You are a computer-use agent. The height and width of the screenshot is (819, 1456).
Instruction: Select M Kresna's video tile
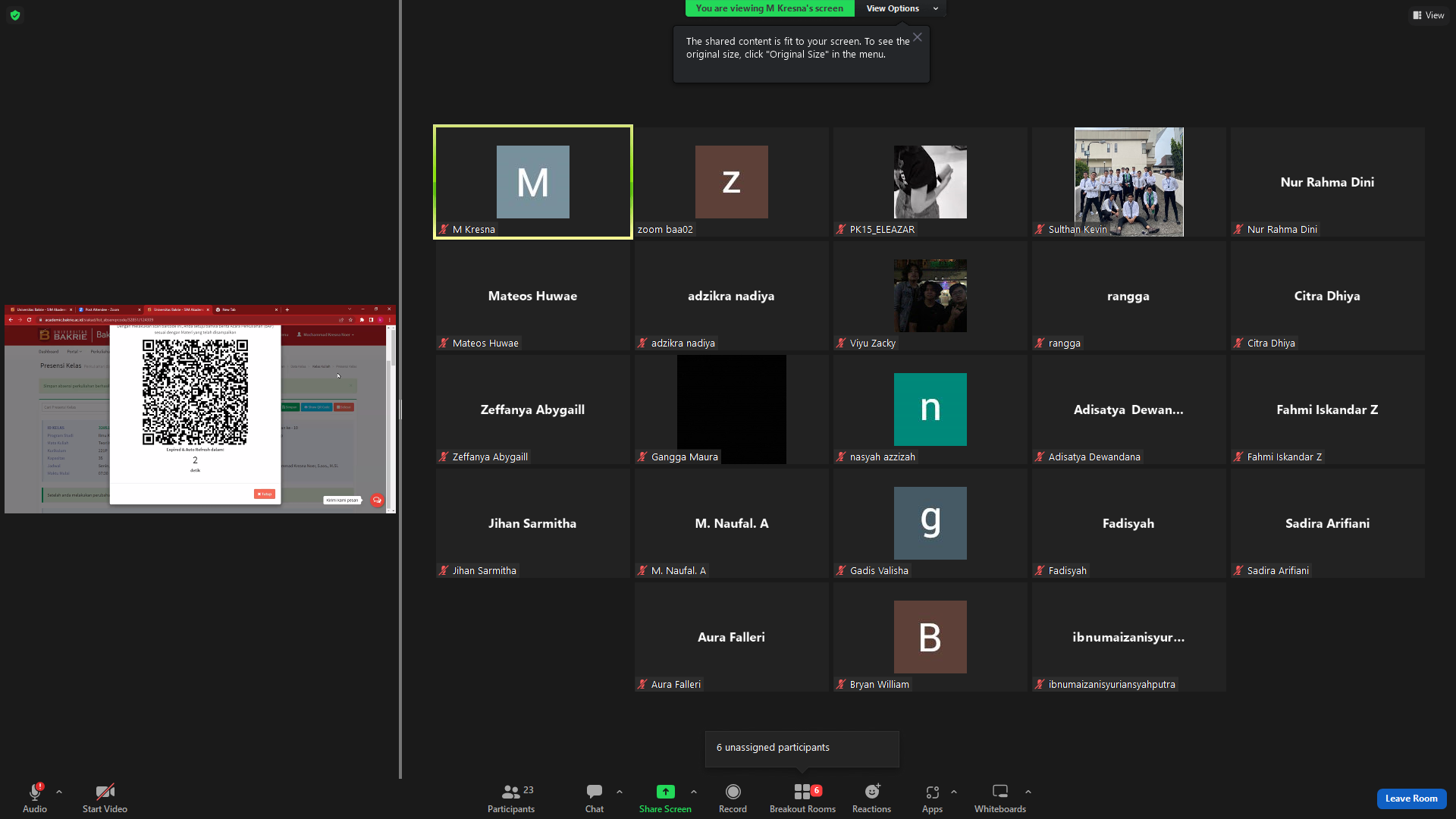533,182
